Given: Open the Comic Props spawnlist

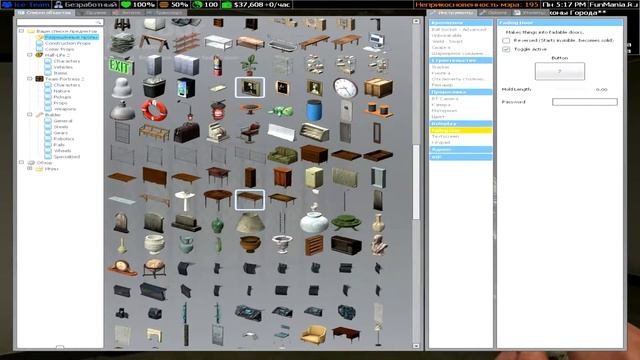Looking at the screenshot, I should tap(60, 49).
